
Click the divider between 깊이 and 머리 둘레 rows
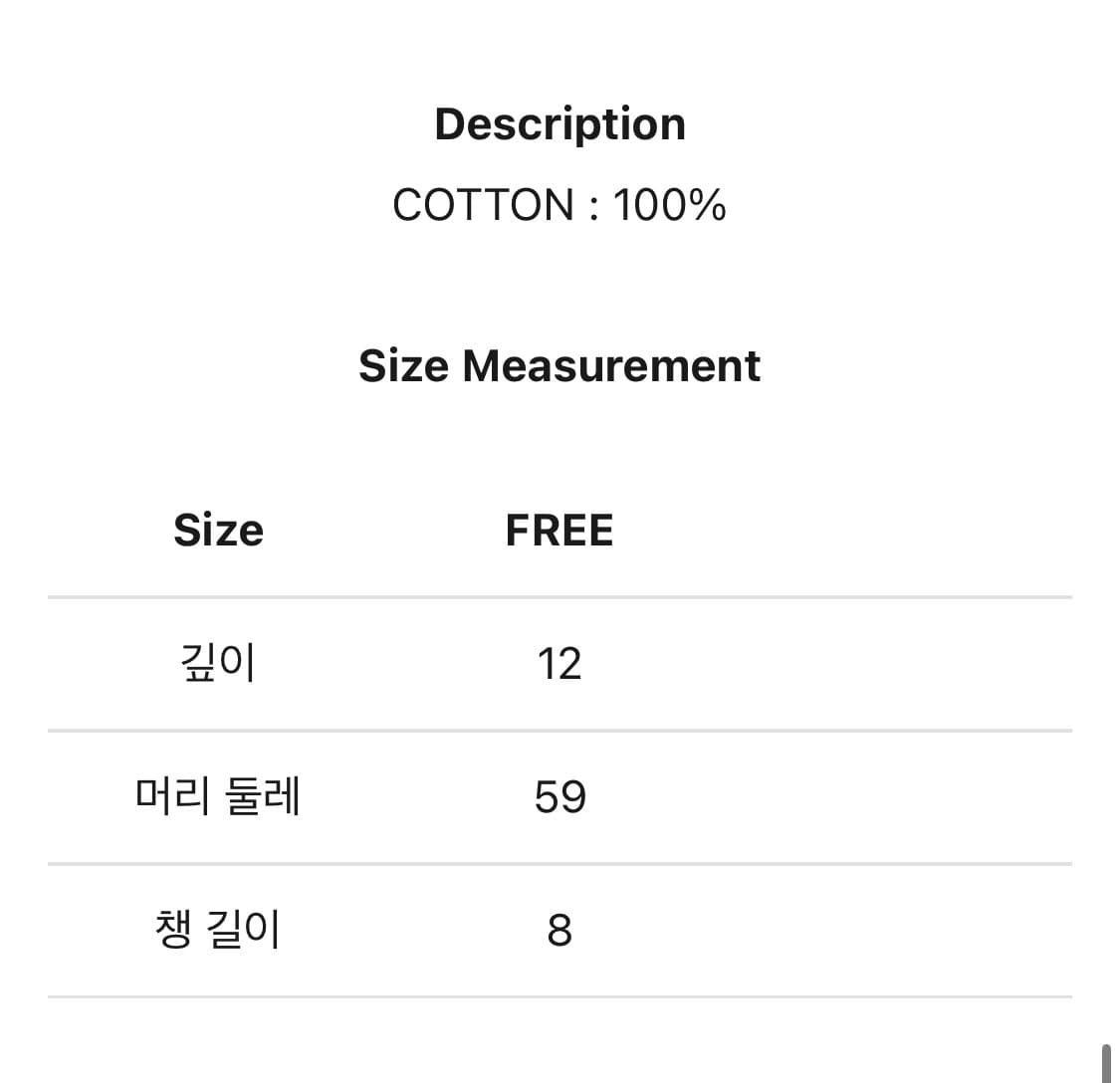pyautogui.click(x=560, y=731)
